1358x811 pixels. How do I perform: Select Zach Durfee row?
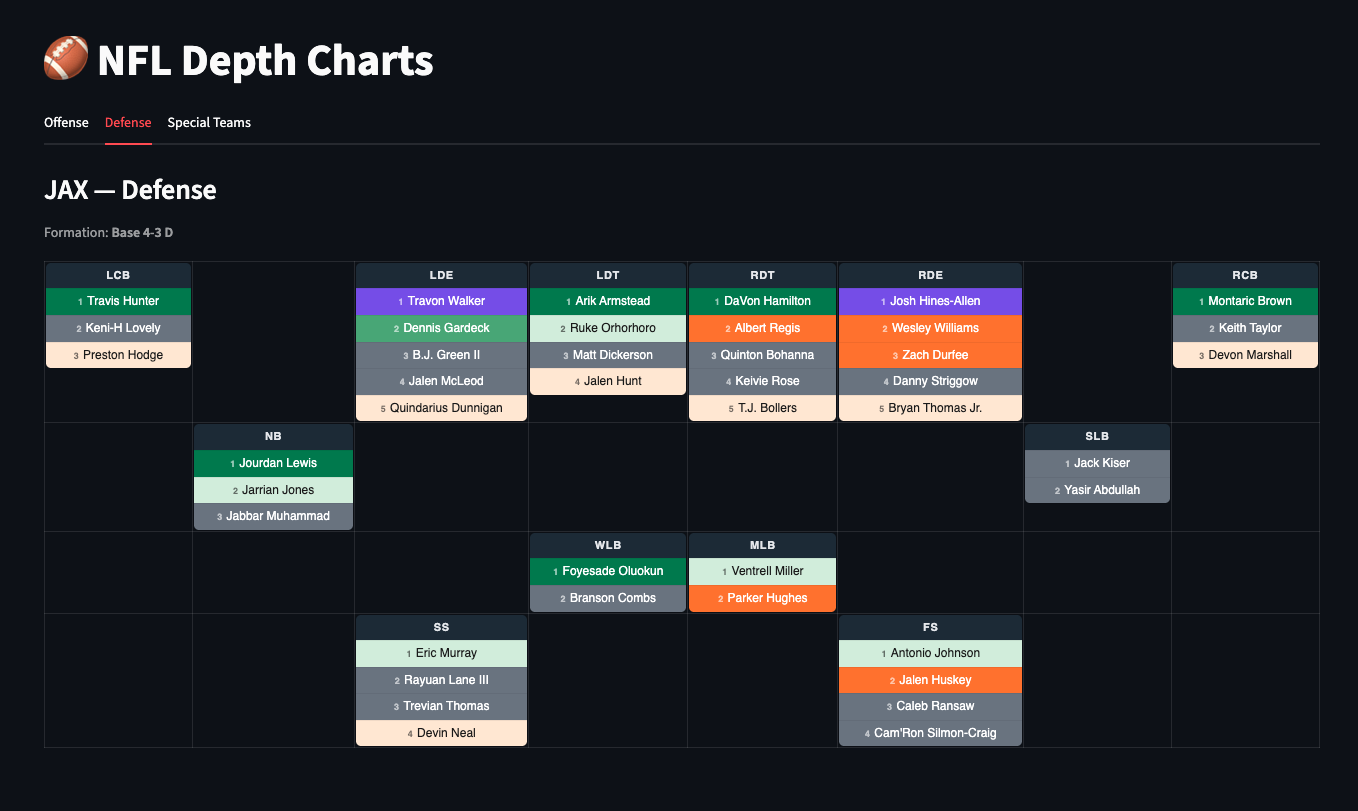[x=930, y=355]
